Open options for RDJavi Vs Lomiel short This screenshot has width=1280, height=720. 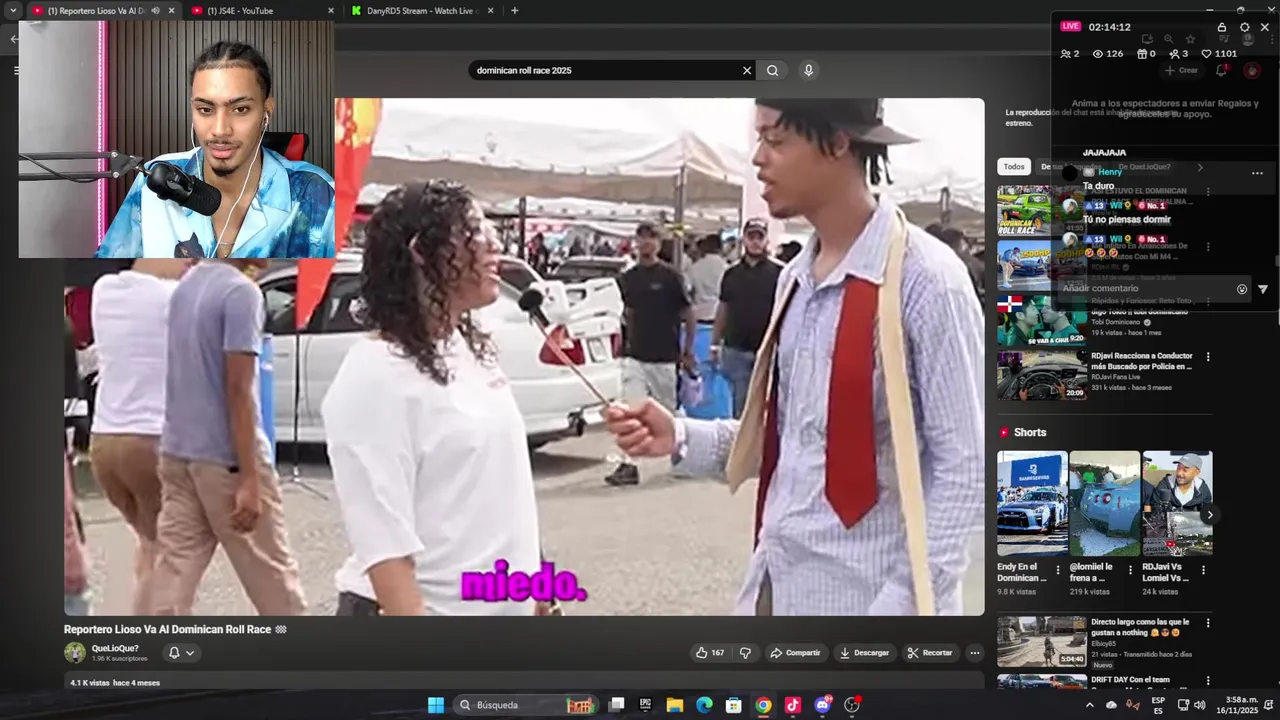click(1203, 570)
